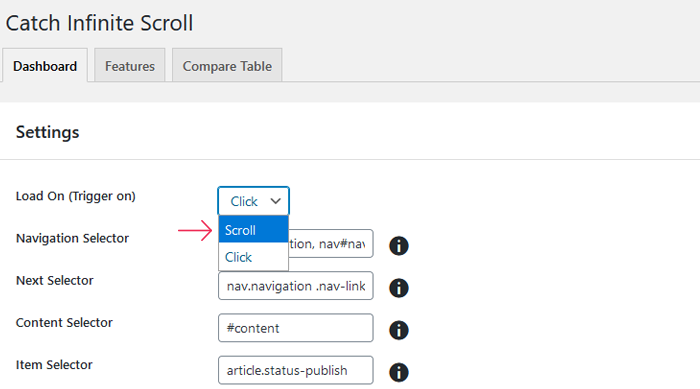The width and height of the screenshot is (700, 389).
Task: Select the article.status-publish Item Selector field
Action: tap(296, 370)
